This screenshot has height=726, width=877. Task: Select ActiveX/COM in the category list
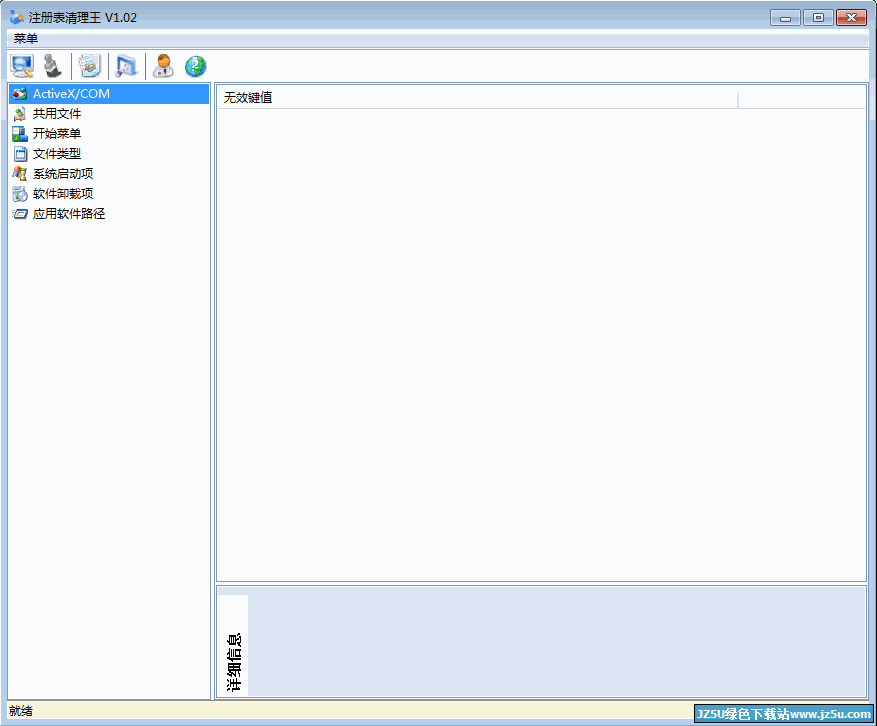tap(109, 93)
